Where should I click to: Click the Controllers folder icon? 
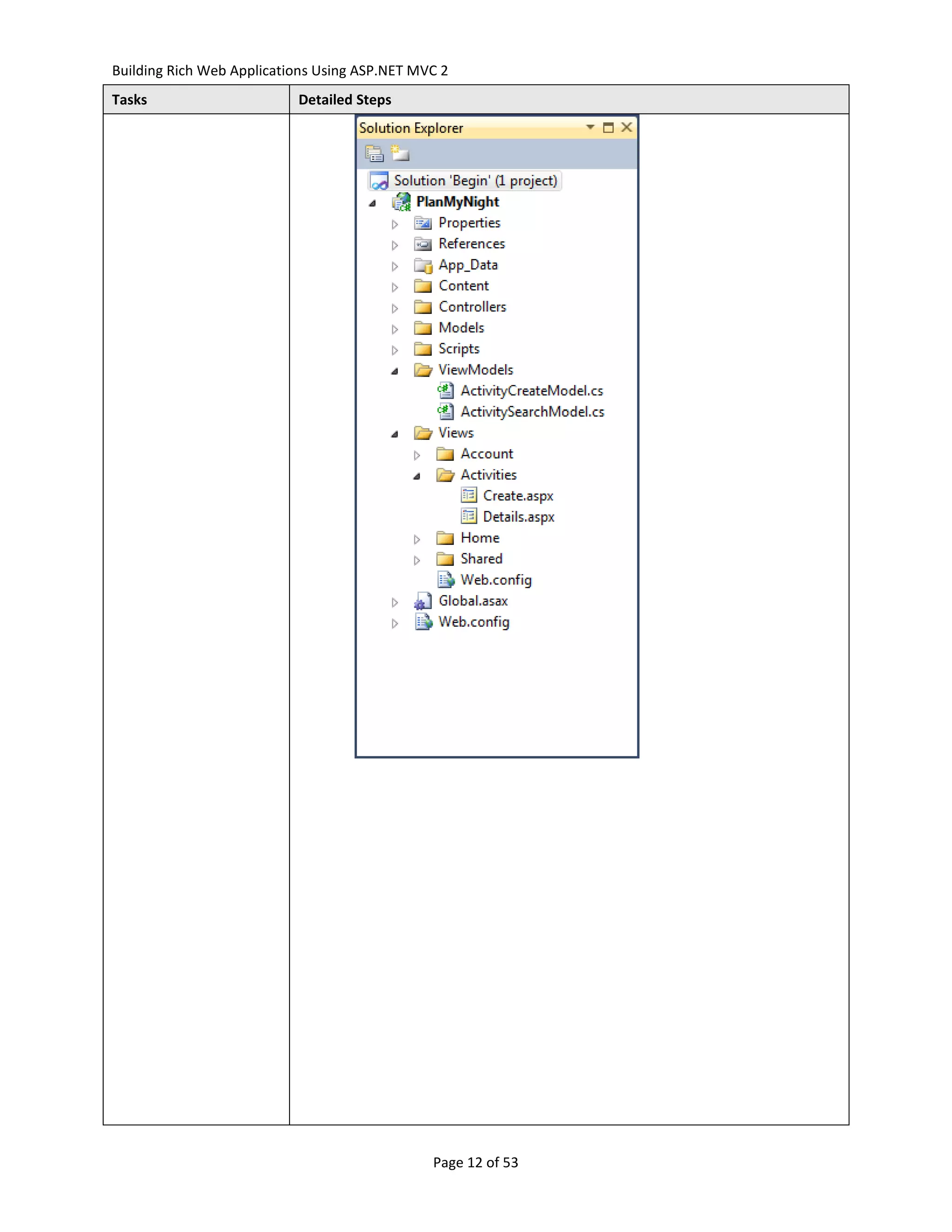pyautogui.click(x=423, y=307)
